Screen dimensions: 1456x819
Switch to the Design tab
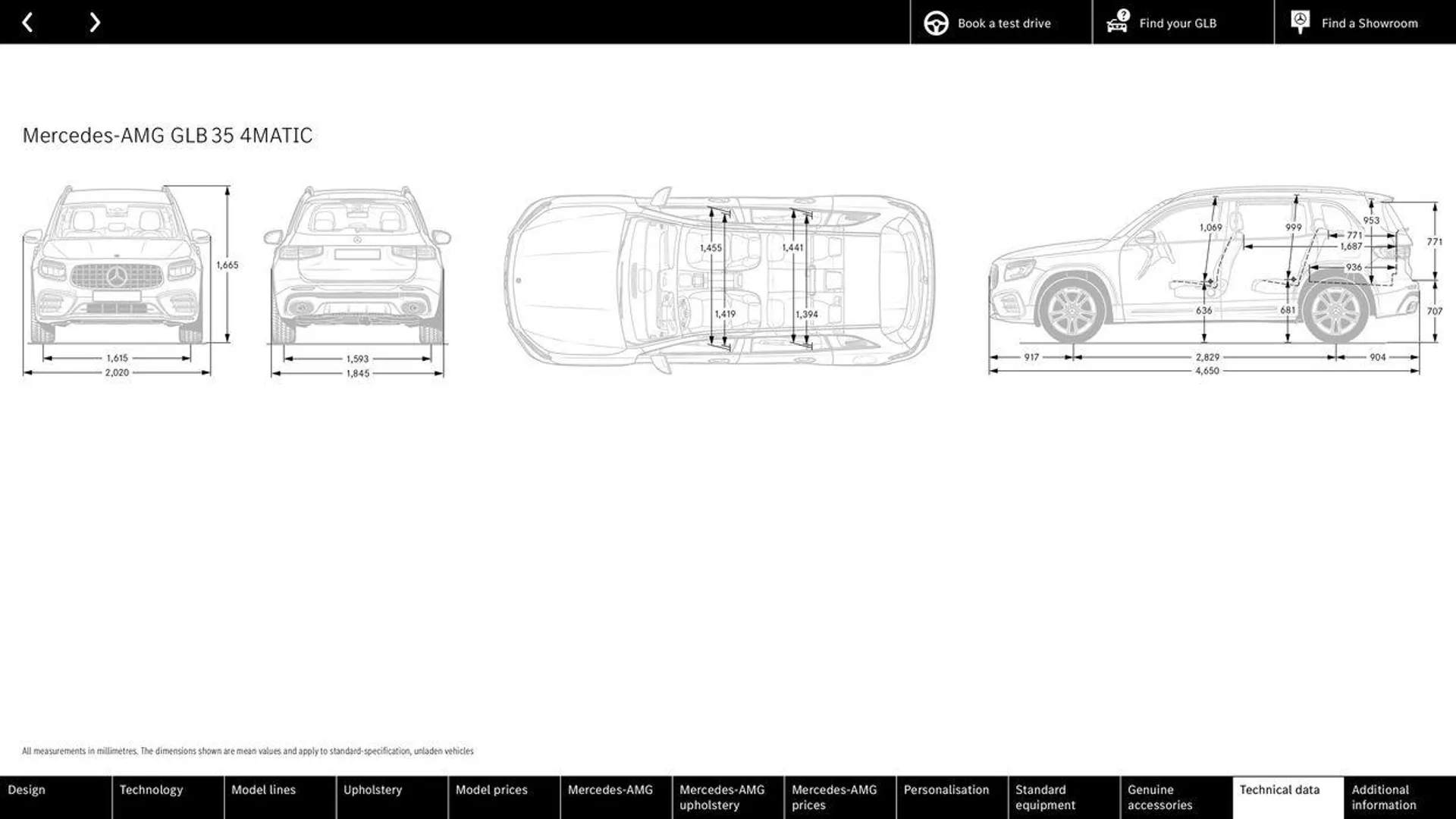tap(55, 797)
